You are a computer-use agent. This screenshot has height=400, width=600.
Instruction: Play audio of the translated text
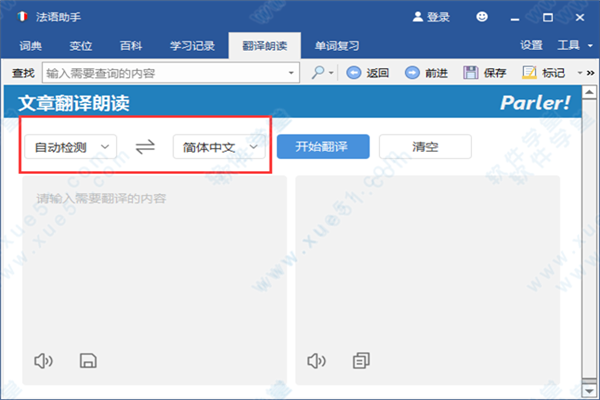pos(316,361)
